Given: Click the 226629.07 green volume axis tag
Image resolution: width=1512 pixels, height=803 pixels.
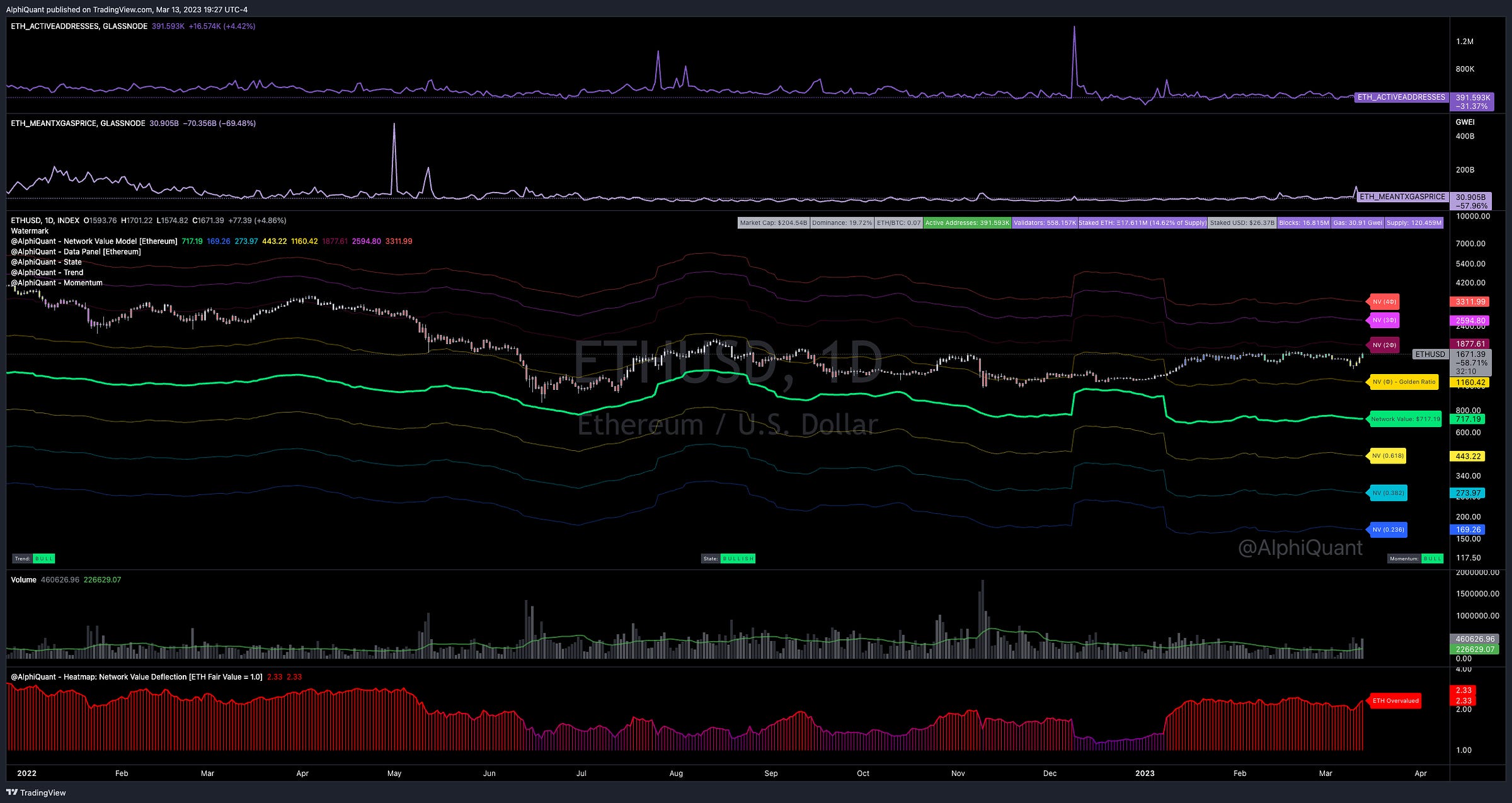Looking at the screenshot, I should pos(1475,649).
